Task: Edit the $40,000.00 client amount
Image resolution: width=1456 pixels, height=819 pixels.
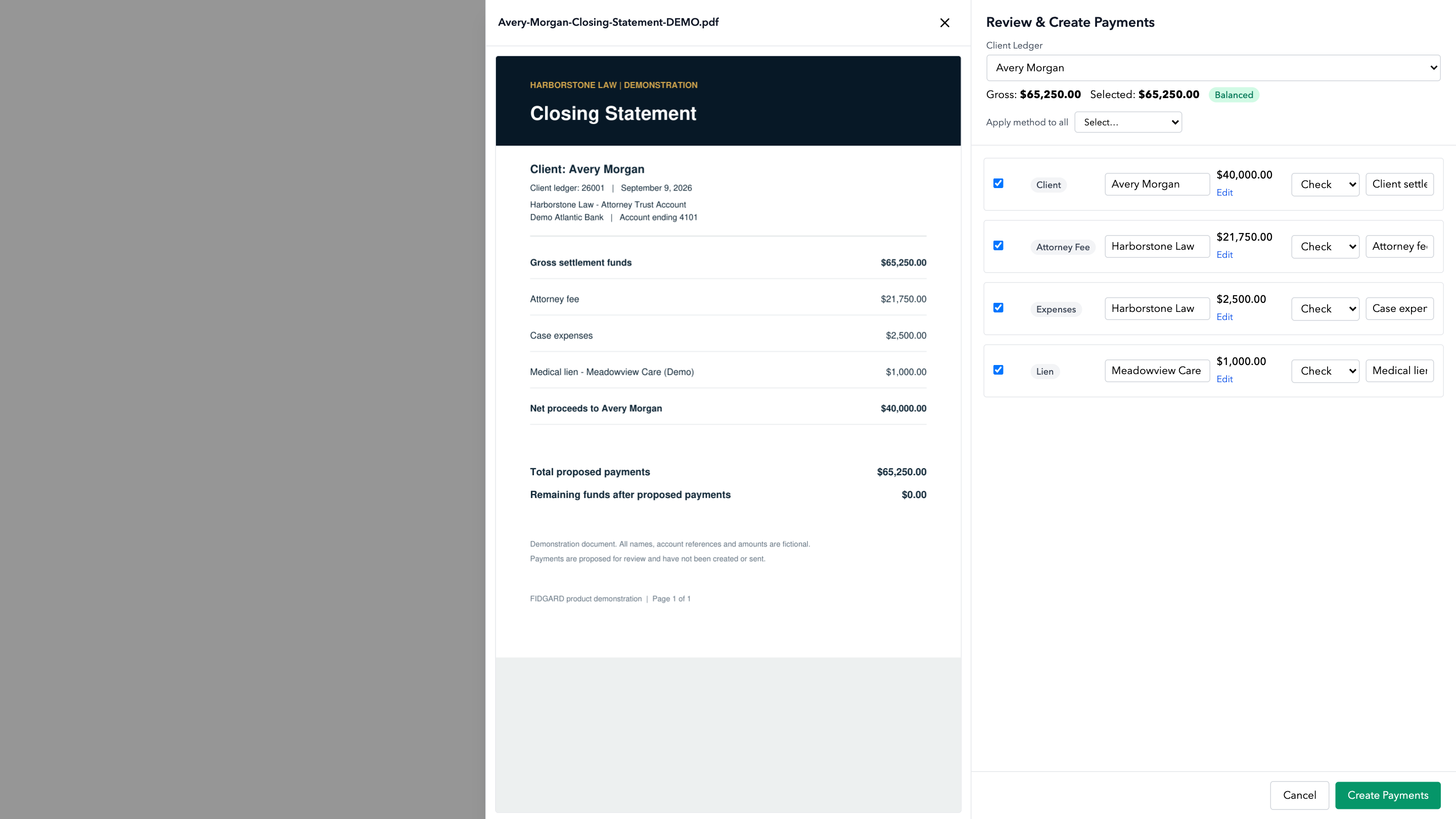Action: [1224, 193]
